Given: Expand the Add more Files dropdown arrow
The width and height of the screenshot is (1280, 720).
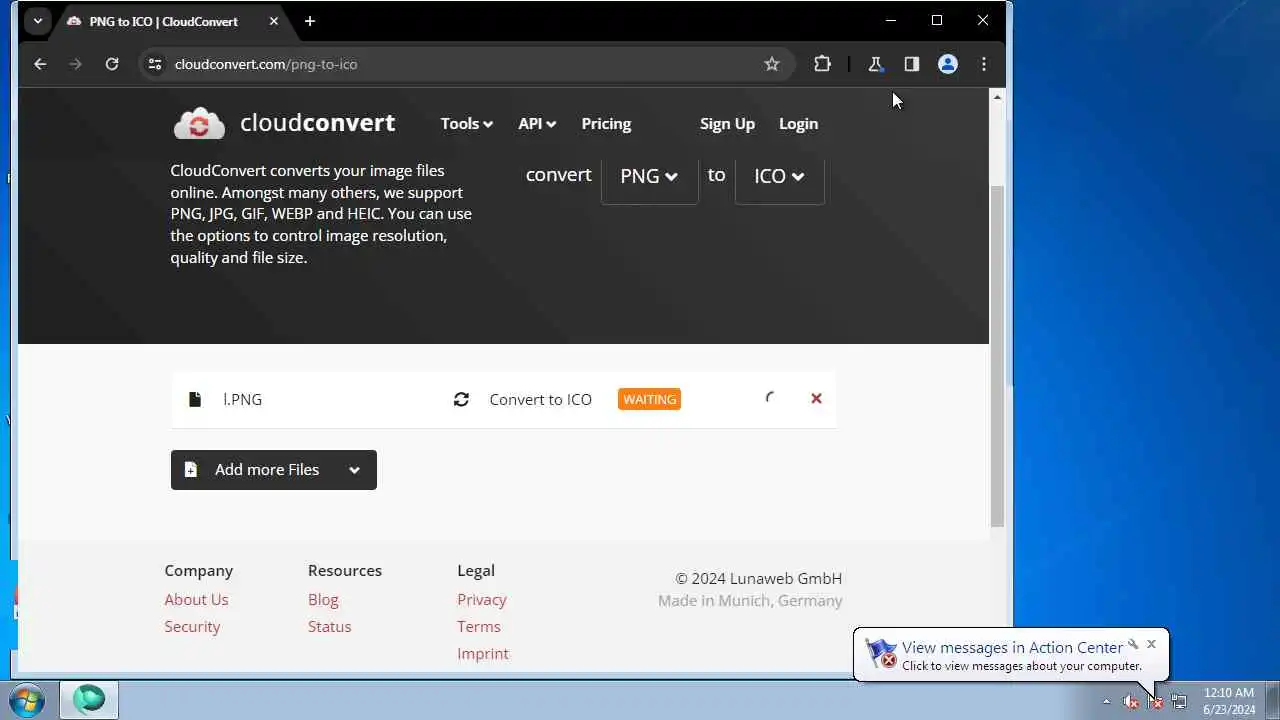Looking at the screenshot, I should [354, 470].
